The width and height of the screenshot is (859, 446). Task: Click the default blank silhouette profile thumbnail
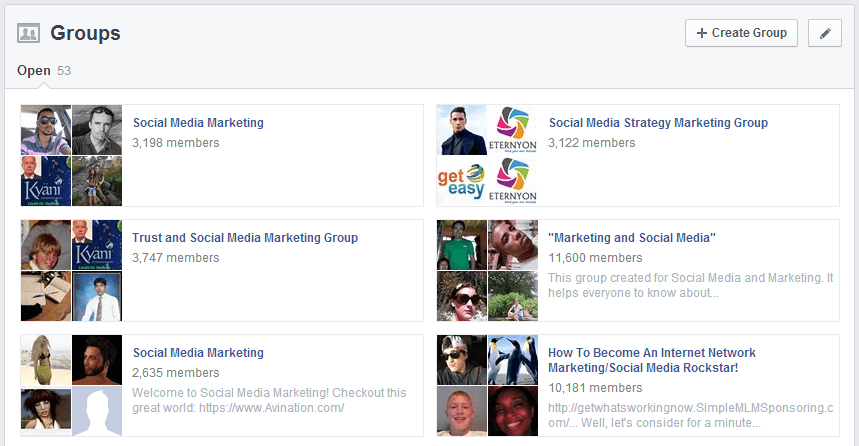tap(97, 411)
